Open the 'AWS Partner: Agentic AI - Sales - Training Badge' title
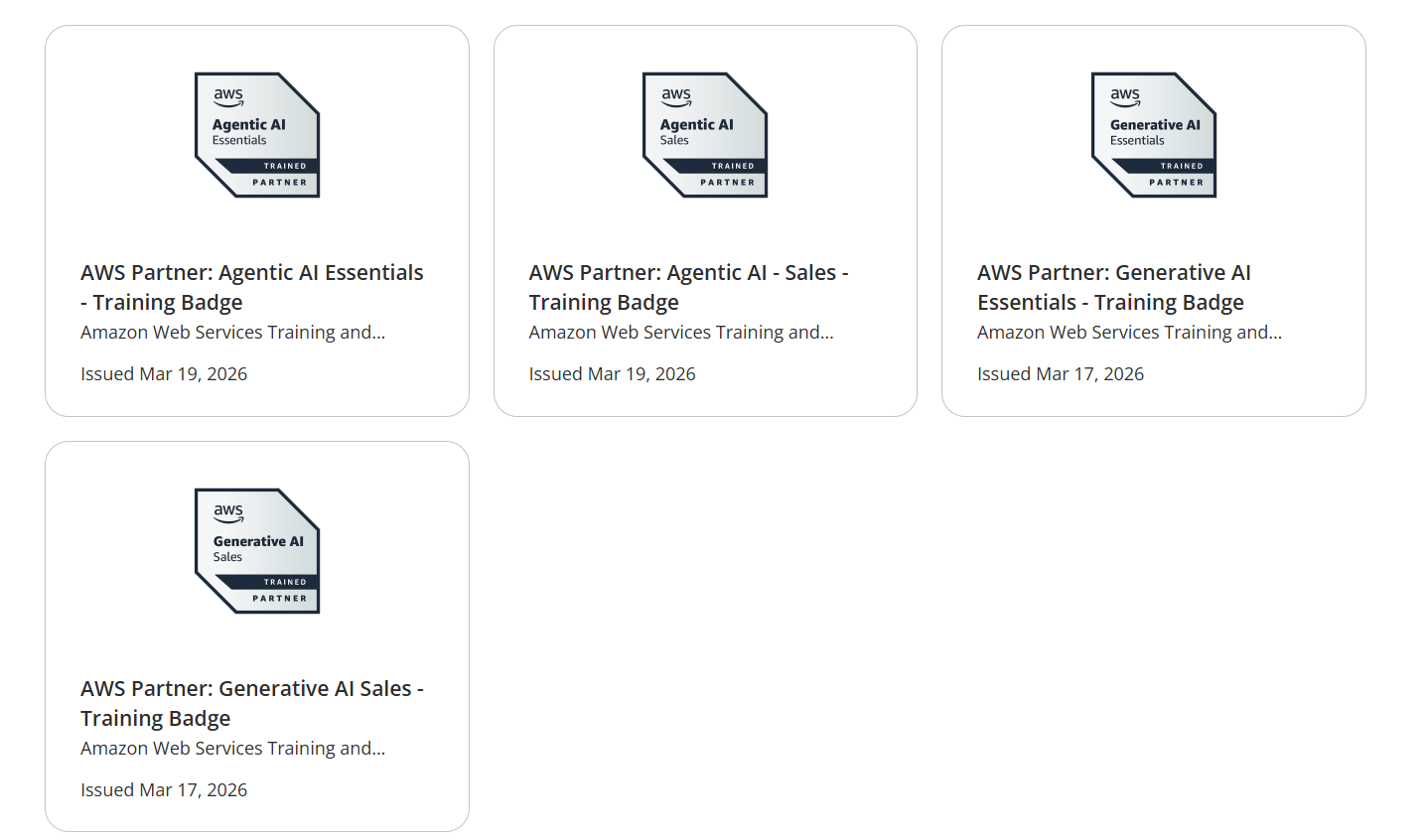The image size is (1428, 840). coord(689,287)
